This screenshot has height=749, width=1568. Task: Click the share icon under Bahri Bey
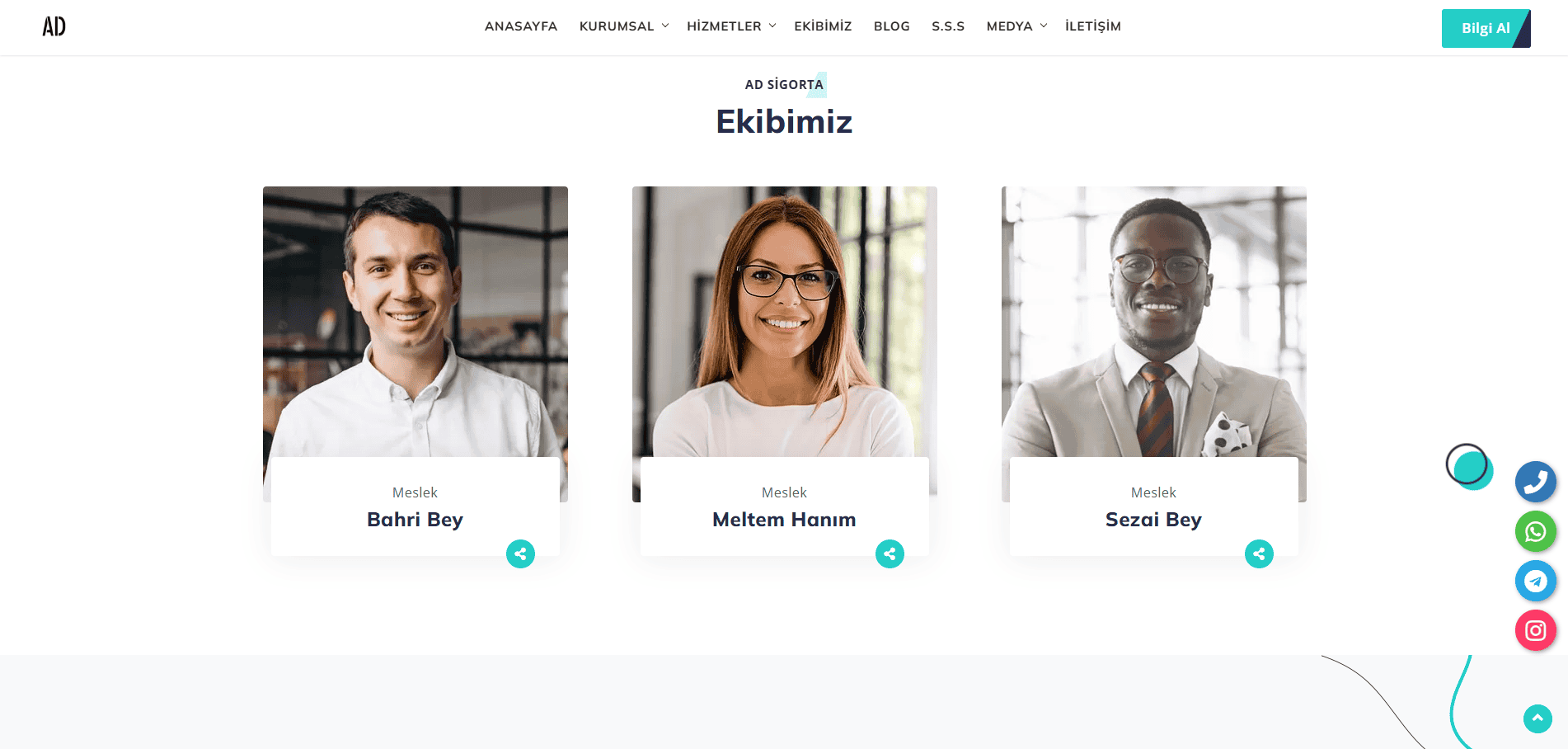[520, 554]
